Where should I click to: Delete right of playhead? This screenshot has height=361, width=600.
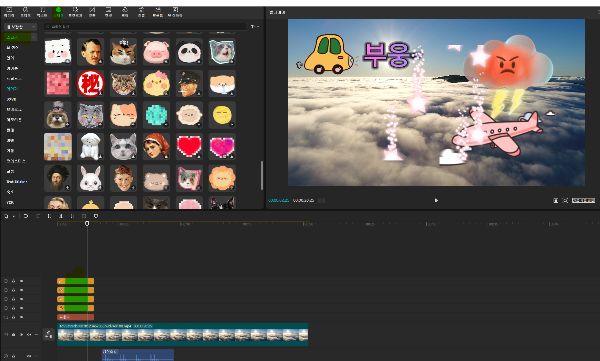click(x=72, y=216)
